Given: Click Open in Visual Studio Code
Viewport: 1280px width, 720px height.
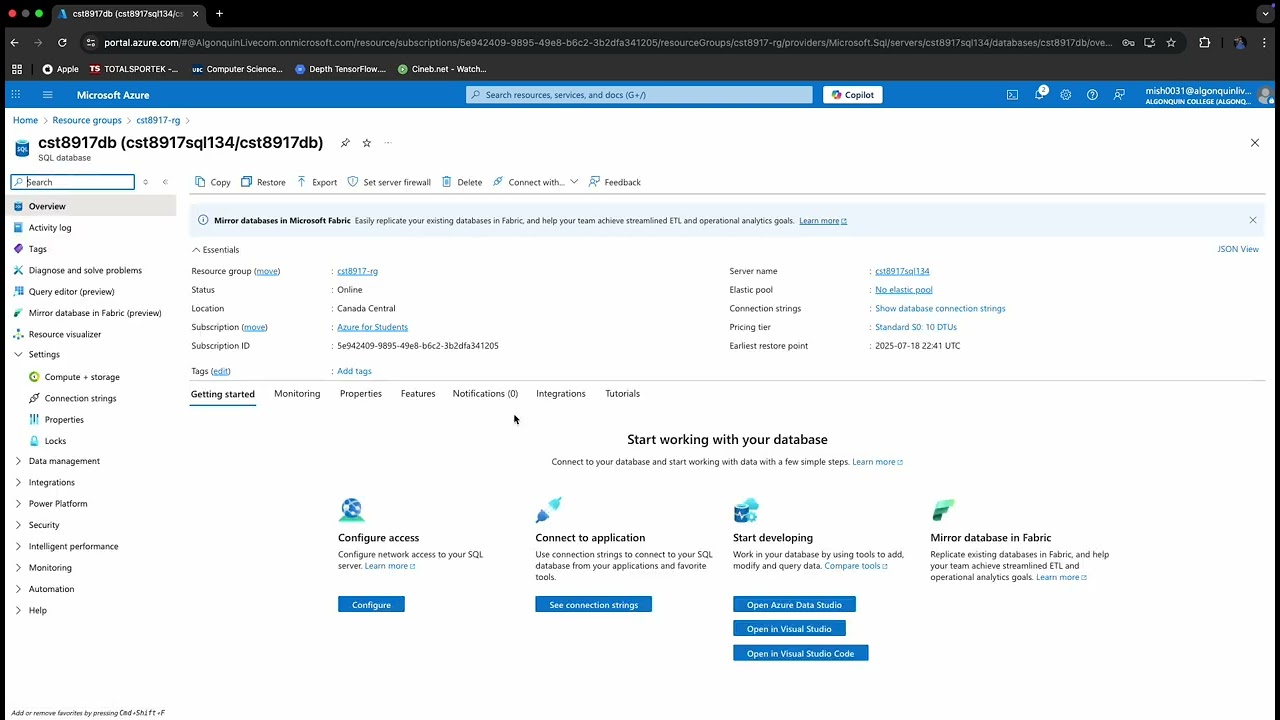Looking at the screenshot, I should tap(800, 653).
